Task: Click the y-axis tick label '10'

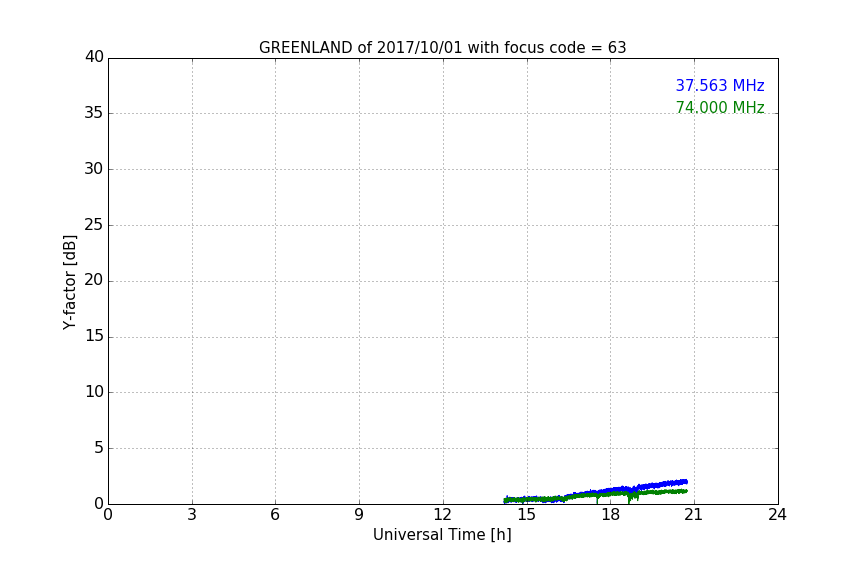Action: coord(94,392)
